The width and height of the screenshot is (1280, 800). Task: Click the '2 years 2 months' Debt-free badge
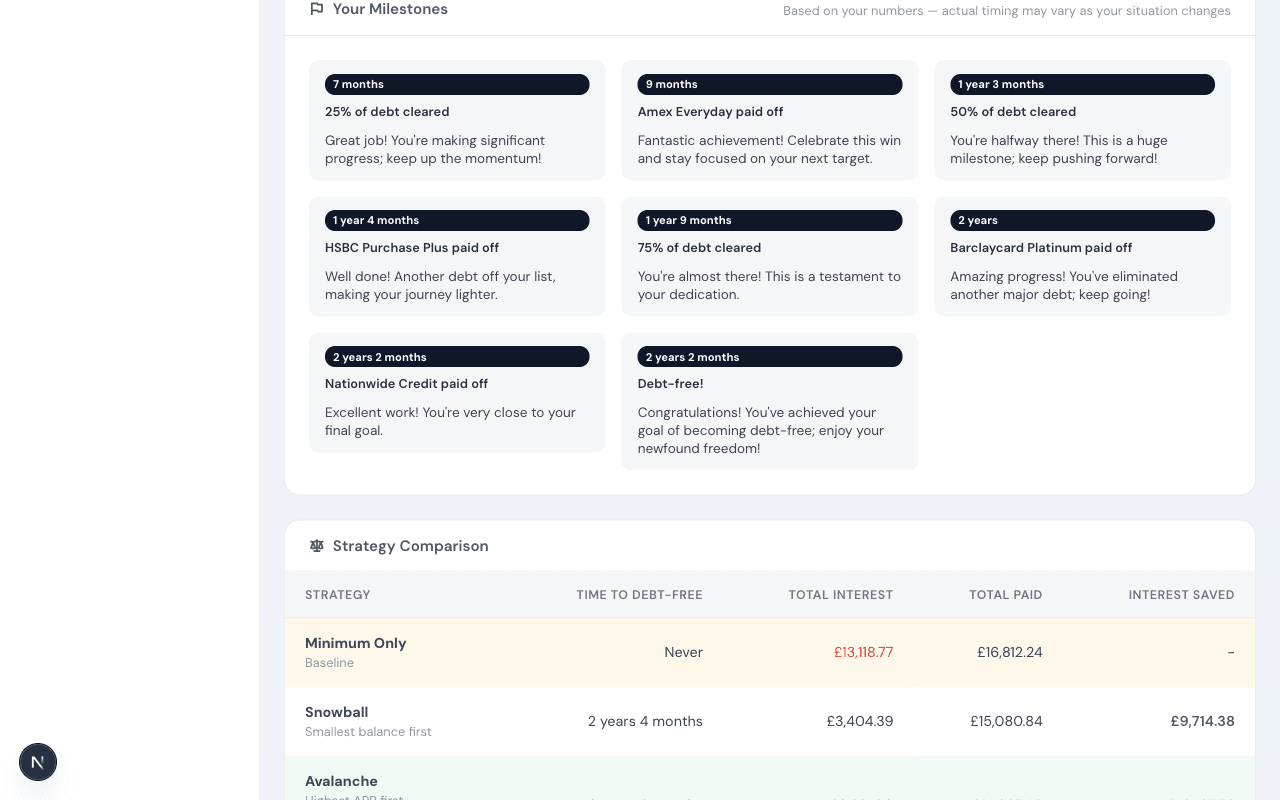[770, 356]
